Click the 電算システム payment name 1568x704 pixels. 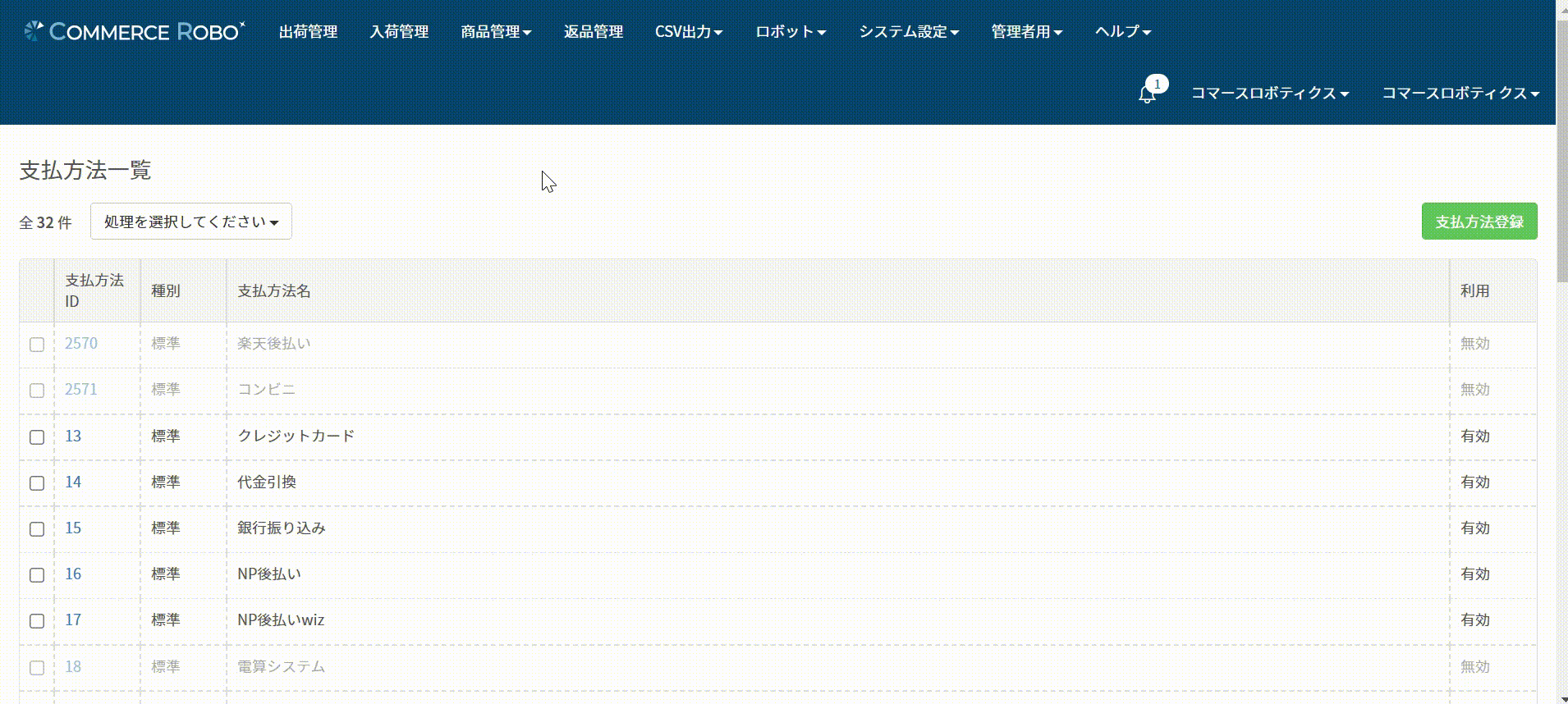click(282, 666)
